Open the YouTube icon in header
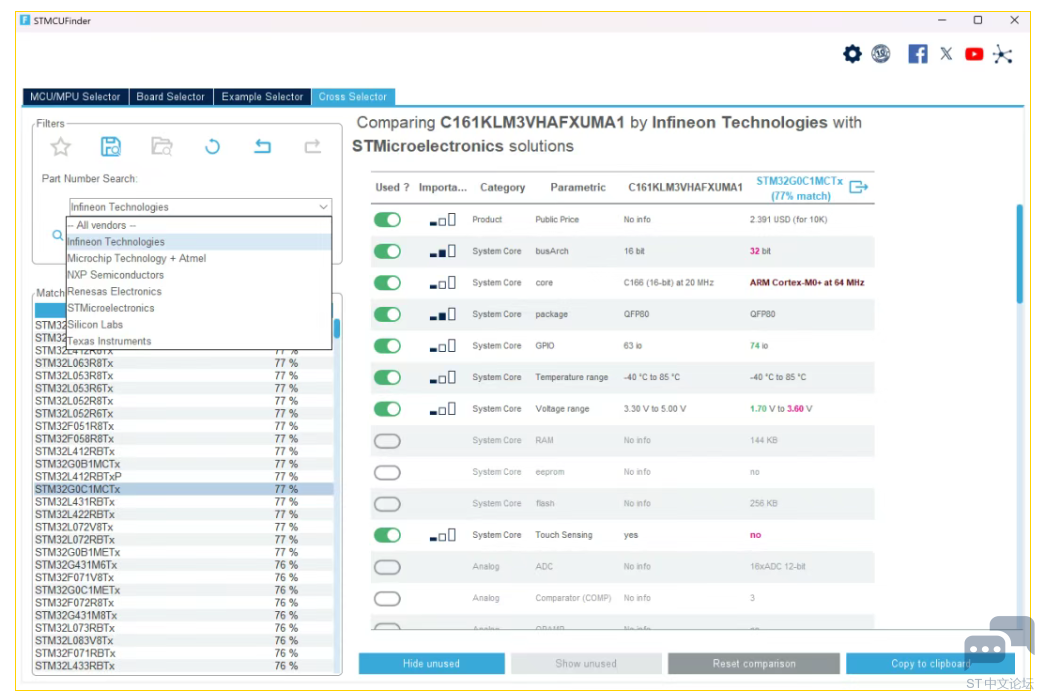Viewport: 1043px width, 699px height. click(x=974, y=54)
